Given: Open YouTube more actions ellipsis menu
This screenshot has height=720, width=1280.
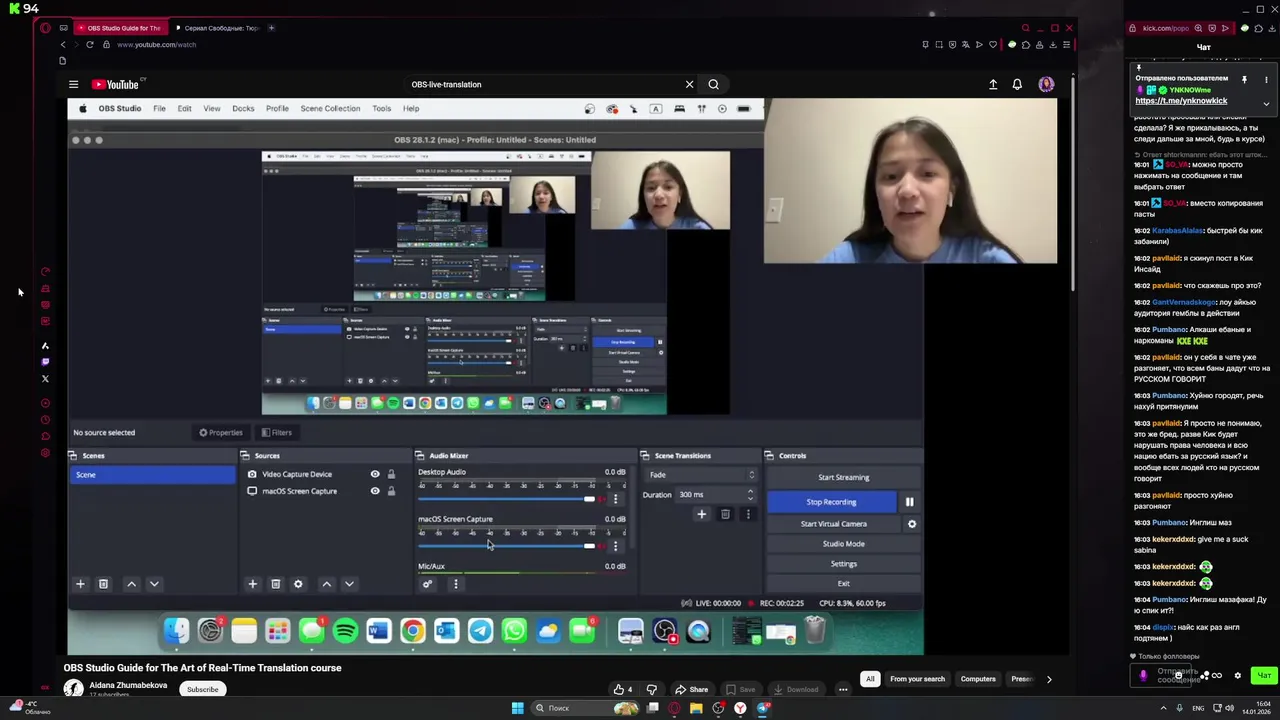Looking at the screenshot, I should coord(843,689).
